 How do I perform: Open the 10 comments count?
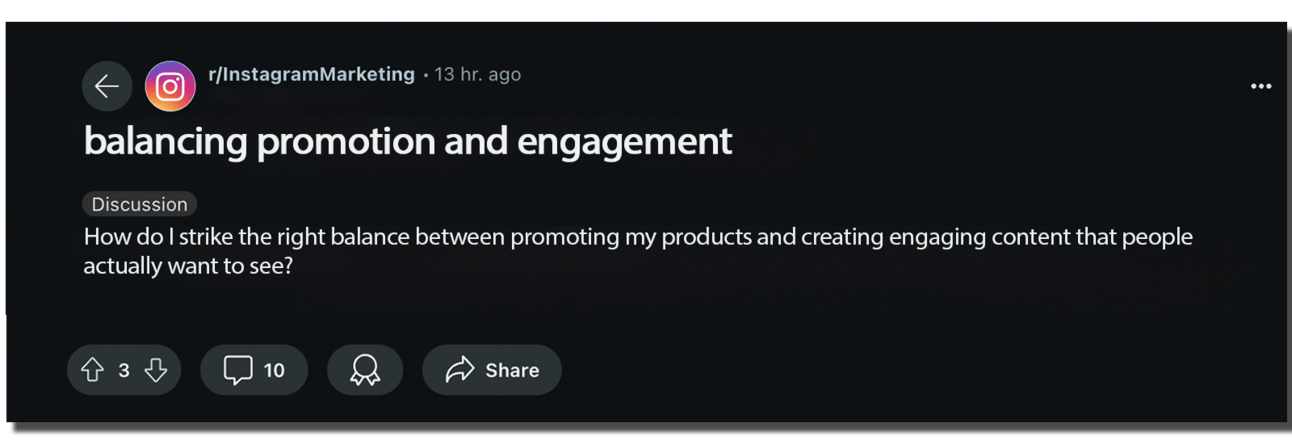(274, 371)
